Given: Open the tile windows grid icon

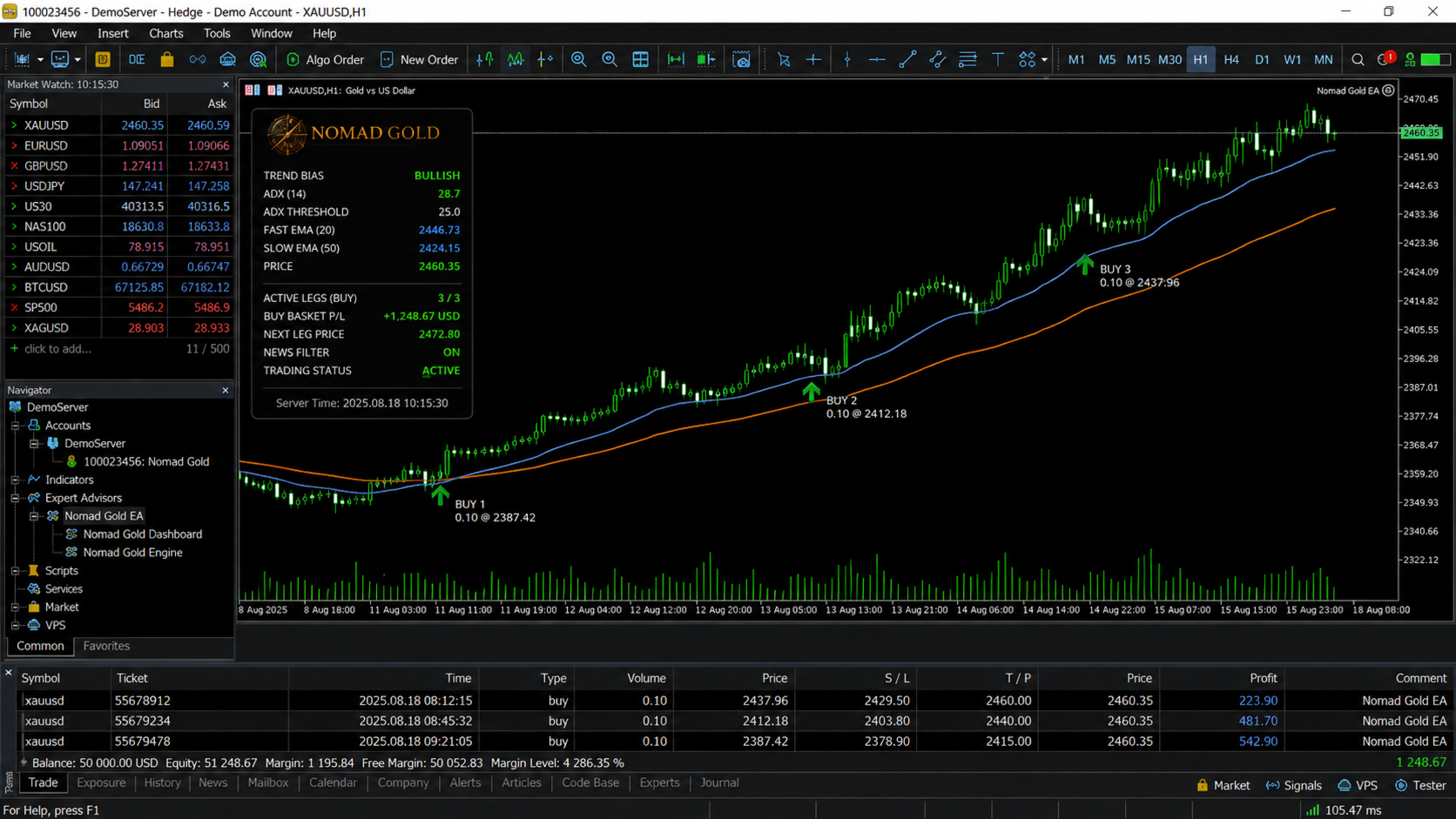Looking at the screenshot, I should coord(640,59).
